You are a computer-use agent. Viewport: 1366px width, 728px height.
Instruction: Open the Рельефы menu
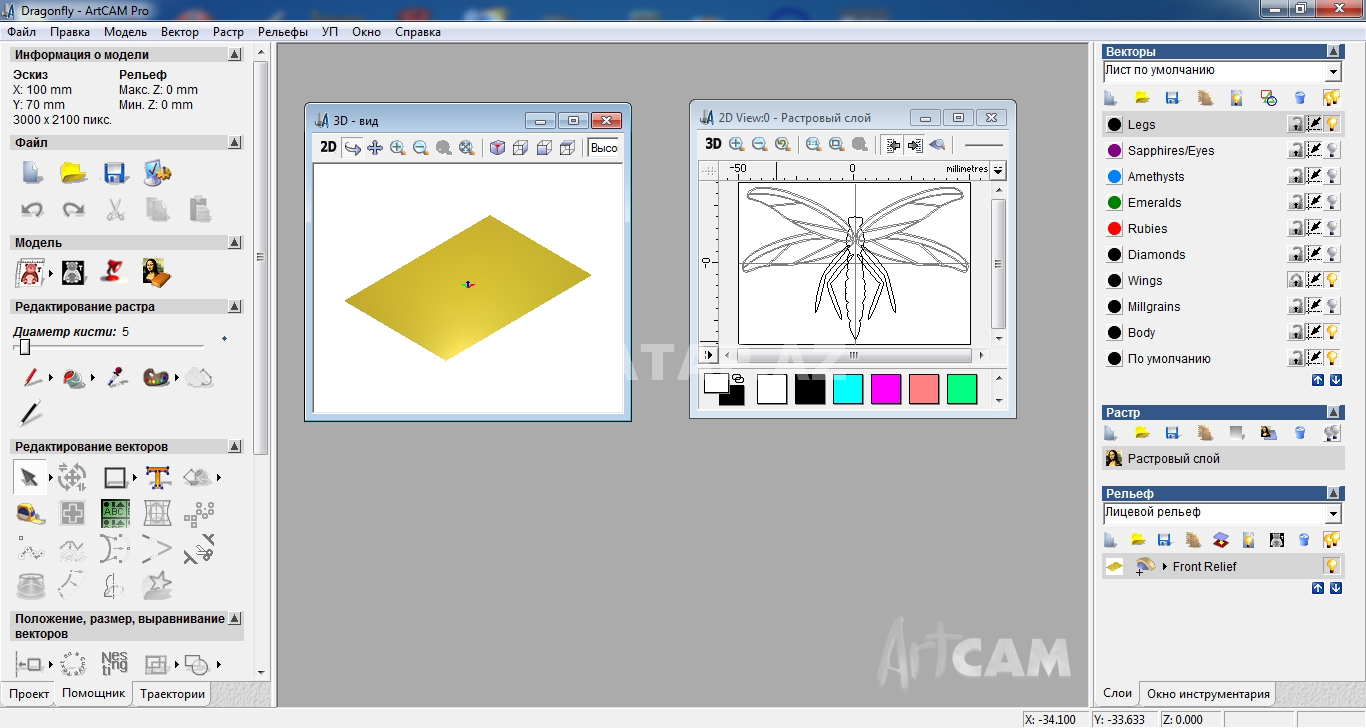pyautogui.click(x=283, y=32)
